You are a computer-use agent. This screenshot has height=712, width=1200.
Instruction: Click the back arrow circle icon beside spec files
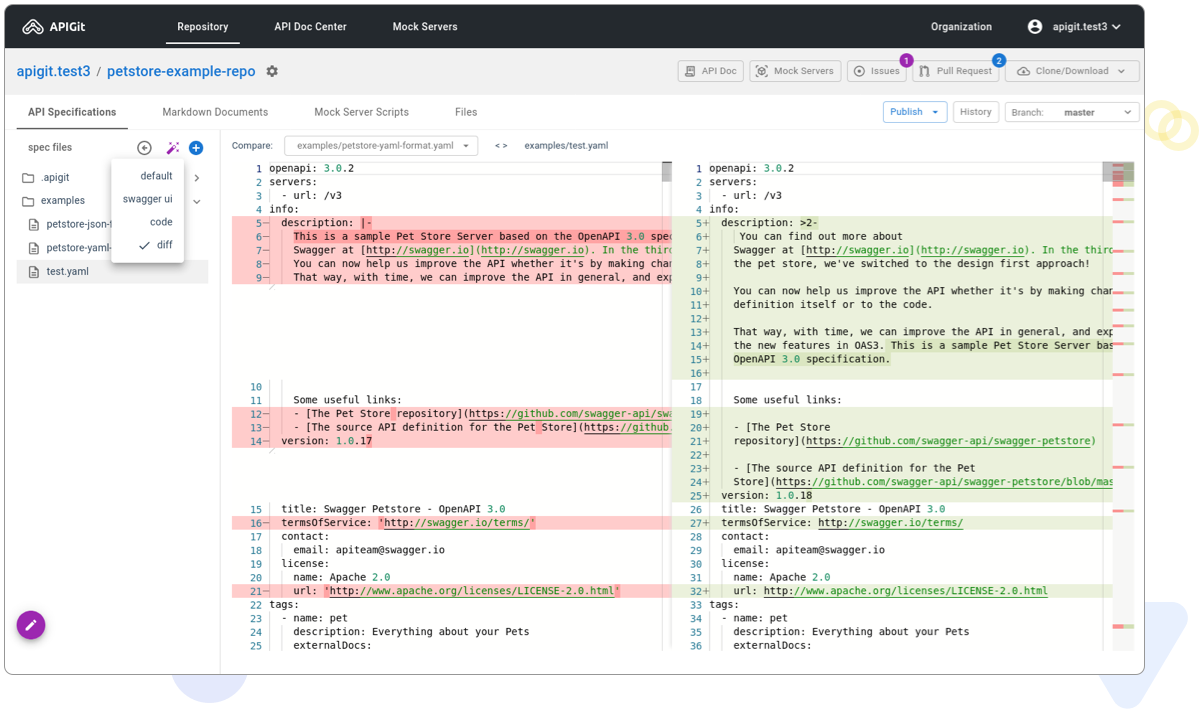(144, 148)
